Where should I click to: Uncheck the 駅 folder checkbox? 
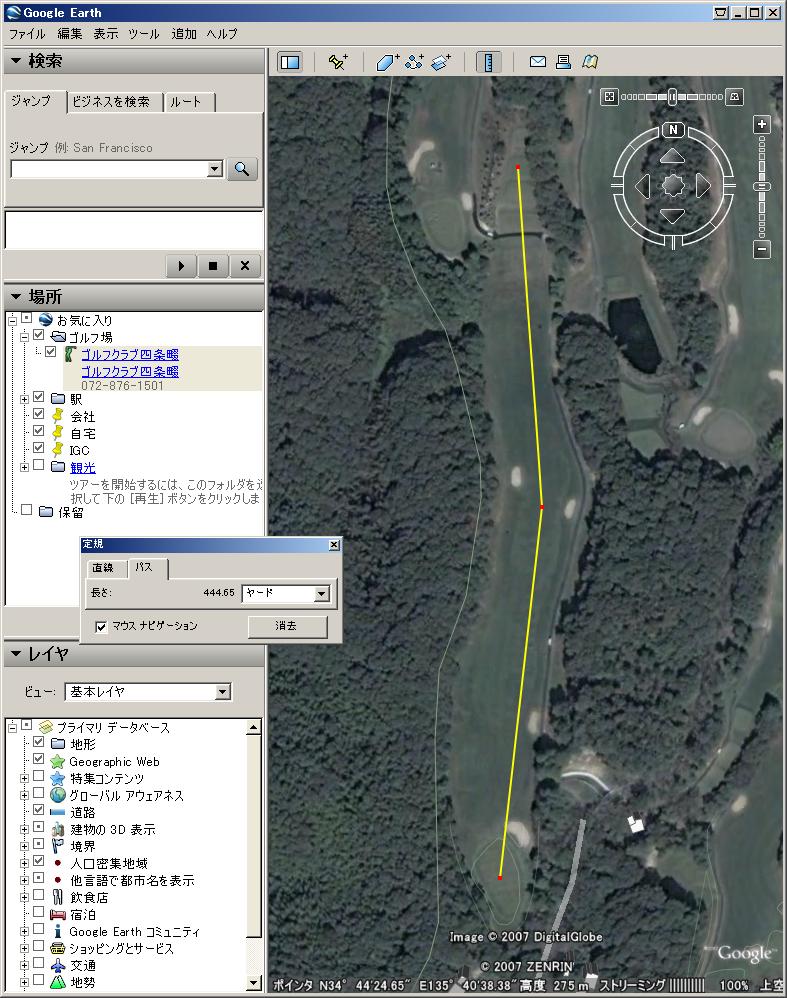(38, 397)
